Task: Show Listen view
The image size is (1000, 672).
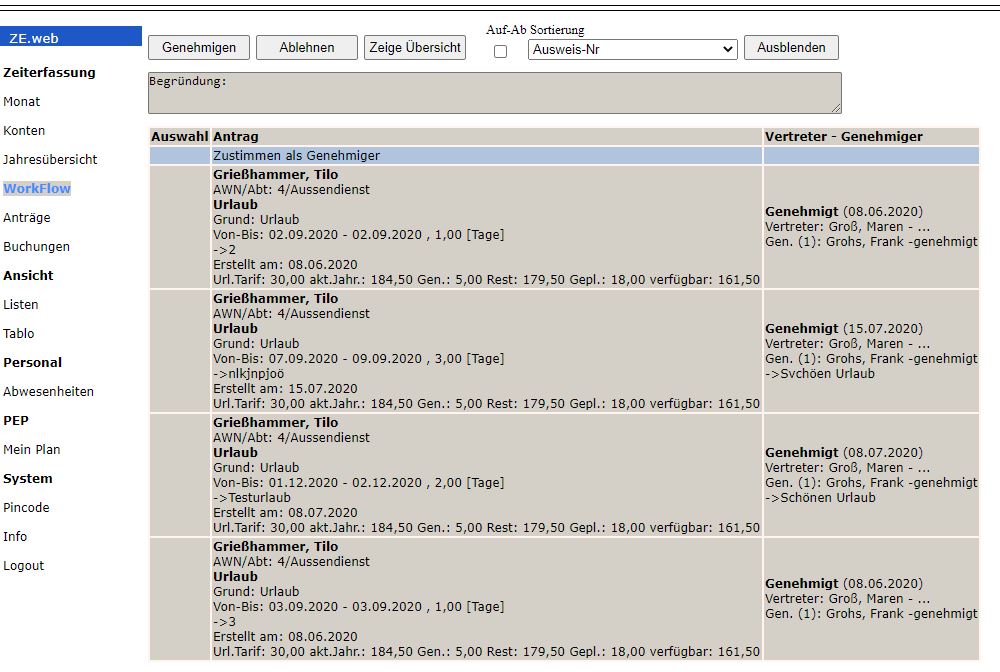Action: point(21,305)
